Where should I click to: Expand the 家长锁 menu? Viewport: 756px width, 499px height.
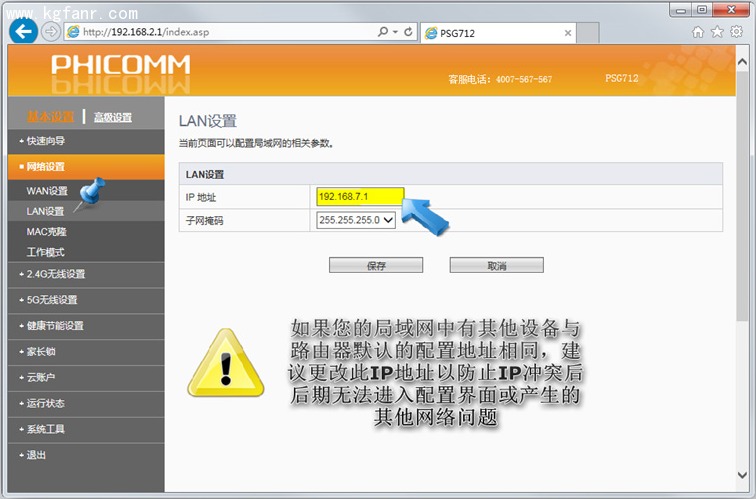click(x=86, y=352)
